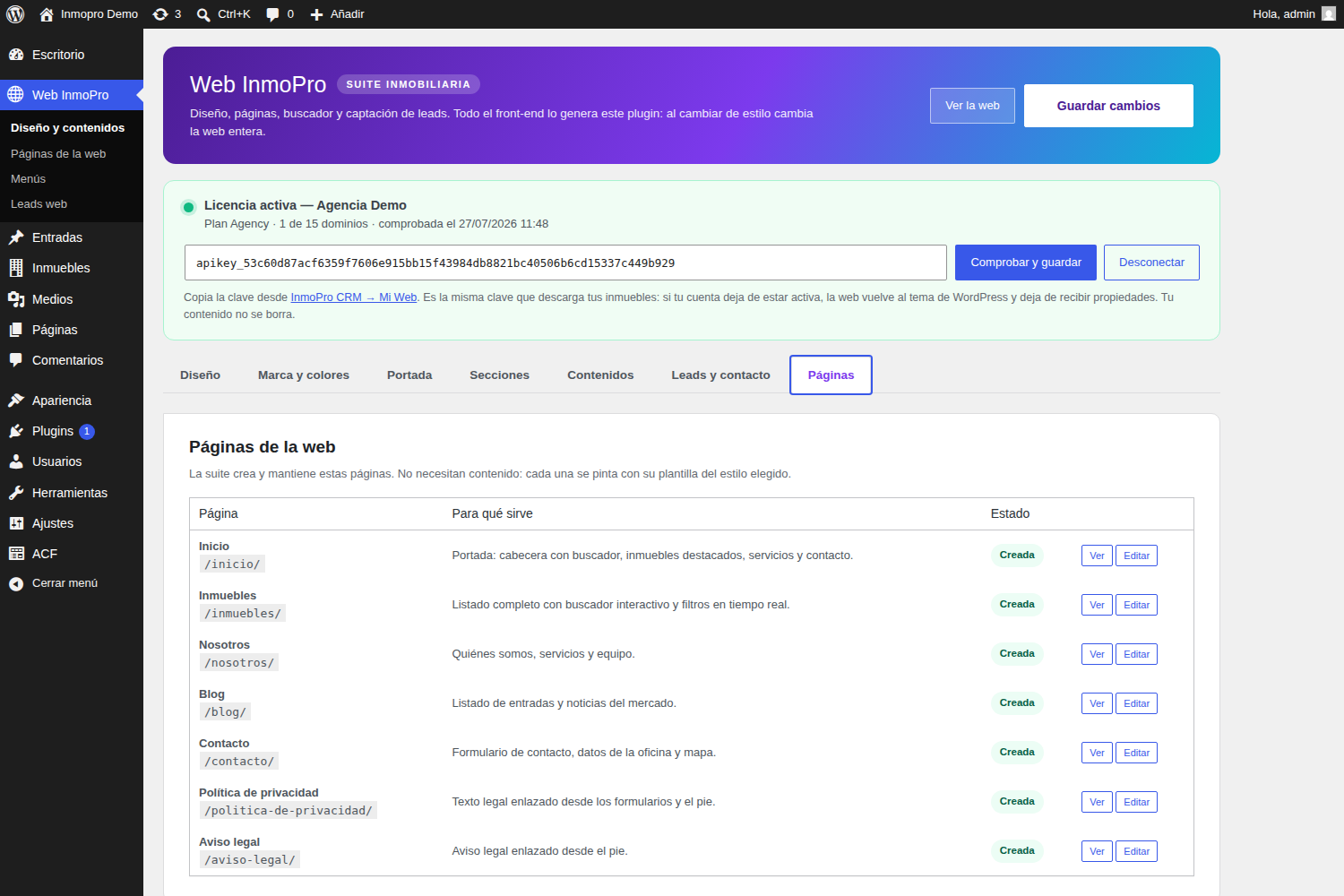This screenshot has height=896, width=1344.
Task: Click the Comentarios speech bubble icon
Action: point(16,360)
